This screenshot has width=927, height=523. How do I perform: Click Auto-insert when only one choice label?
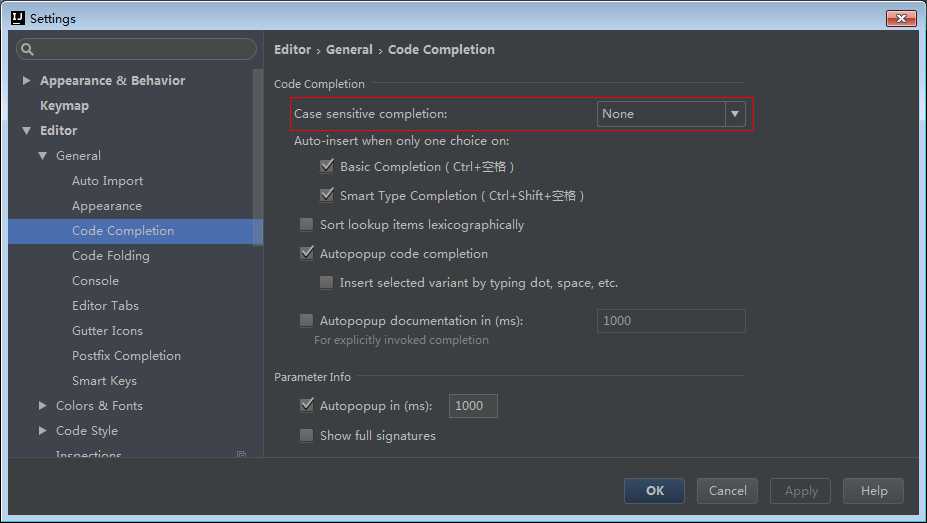[x=401, y=141]
